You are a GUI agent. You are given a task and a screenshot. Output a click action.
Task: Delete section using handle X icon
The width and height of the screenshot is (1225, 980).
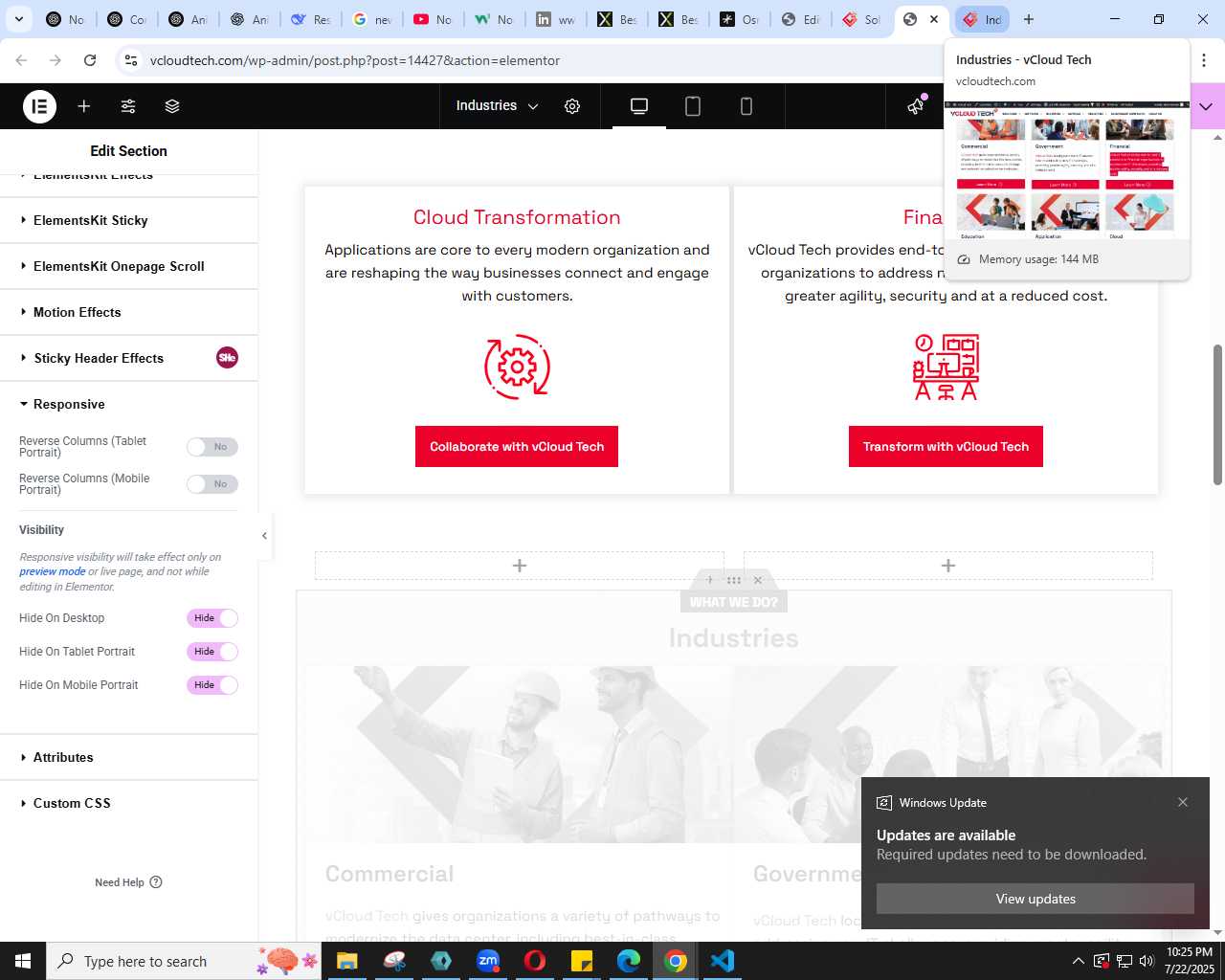758,580
